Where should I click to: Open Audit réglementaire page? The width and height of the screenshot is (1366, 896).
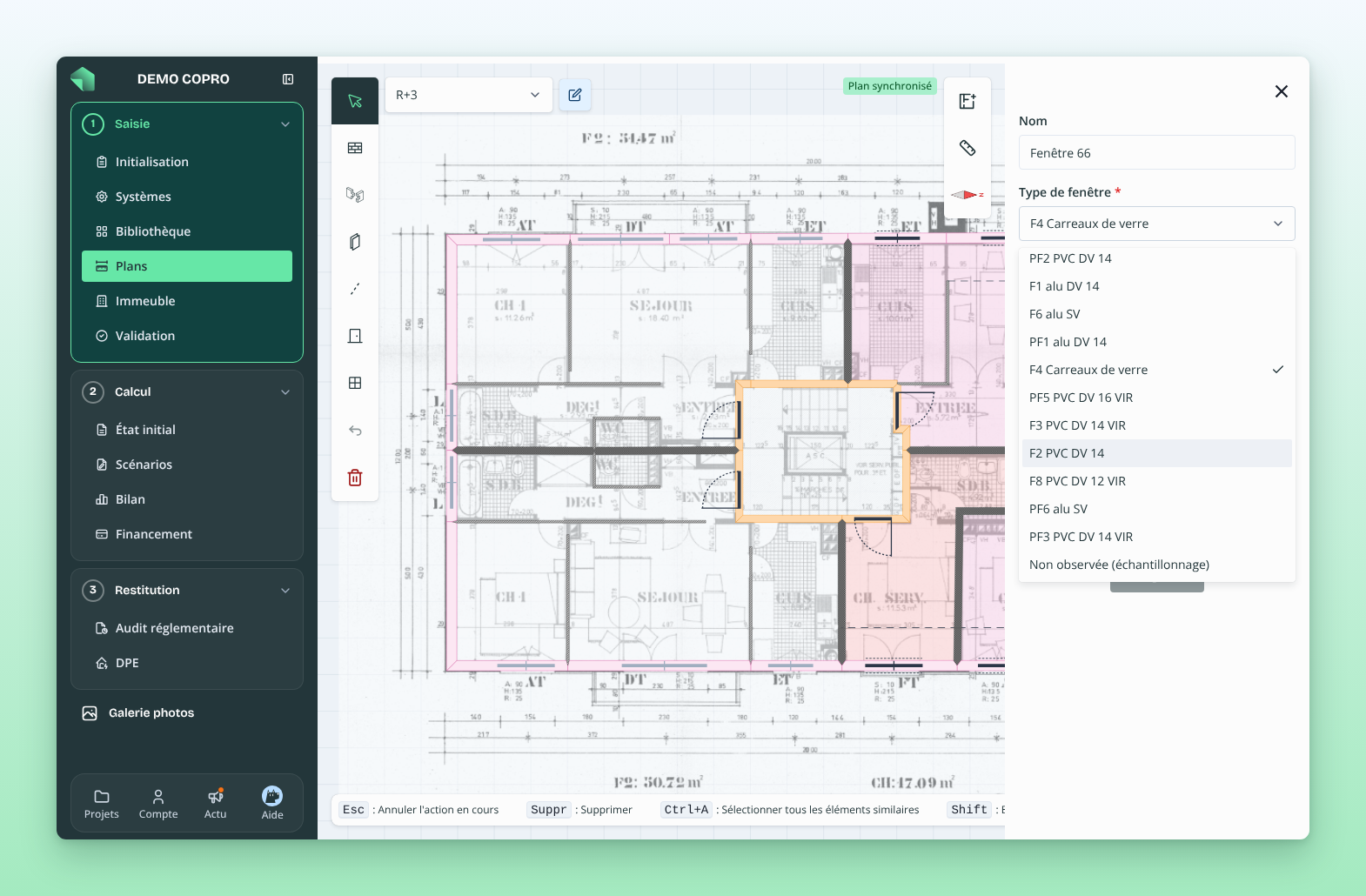[187, 628]
